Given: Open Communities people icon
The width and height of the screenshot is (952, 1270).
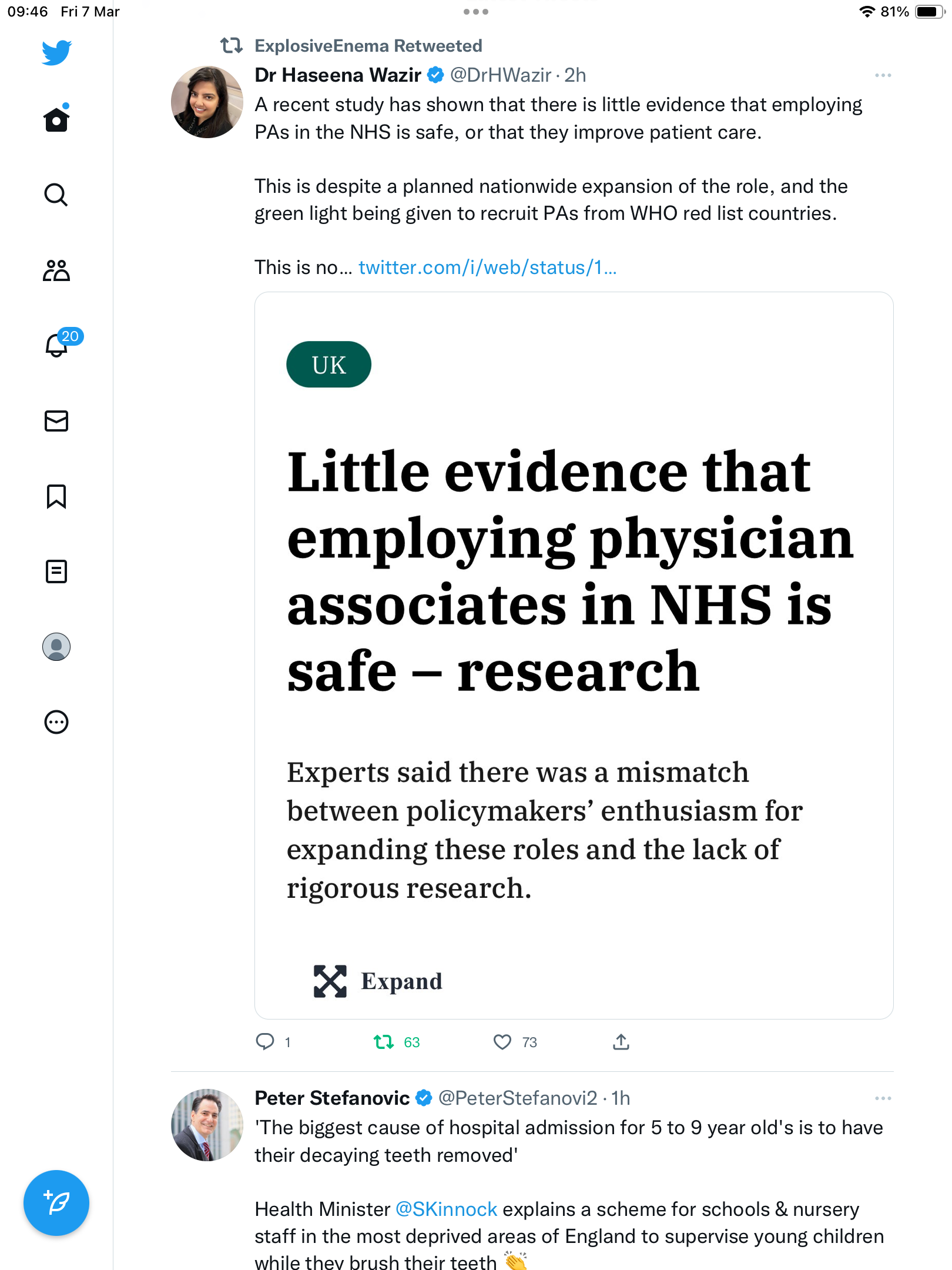Looking at the screenshot, I should pos(56,270).
